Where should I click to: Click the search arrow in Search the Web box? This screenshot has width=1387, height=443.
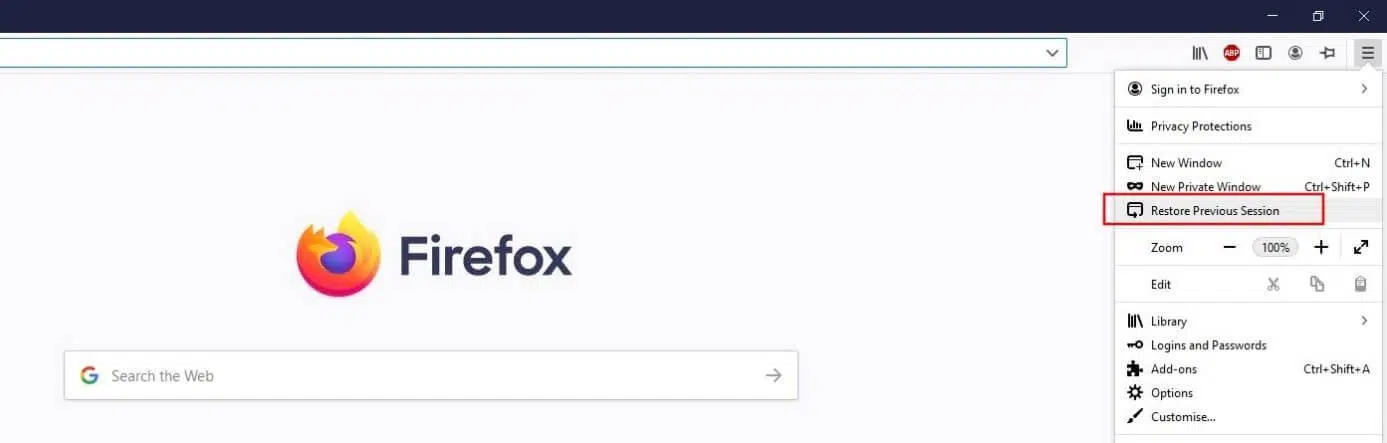(x=773, y=375)
